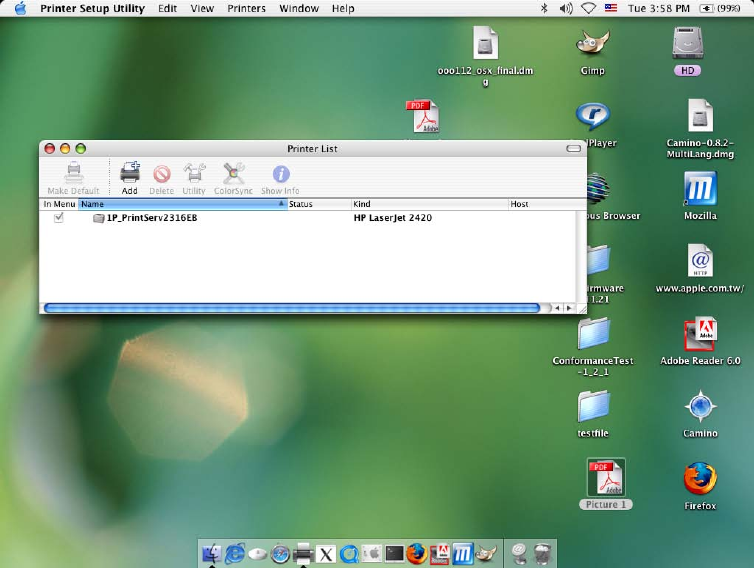Click the AirPort wireless icon in menu bar
Screen dimensions: 754x568
[x=588, y=8]
